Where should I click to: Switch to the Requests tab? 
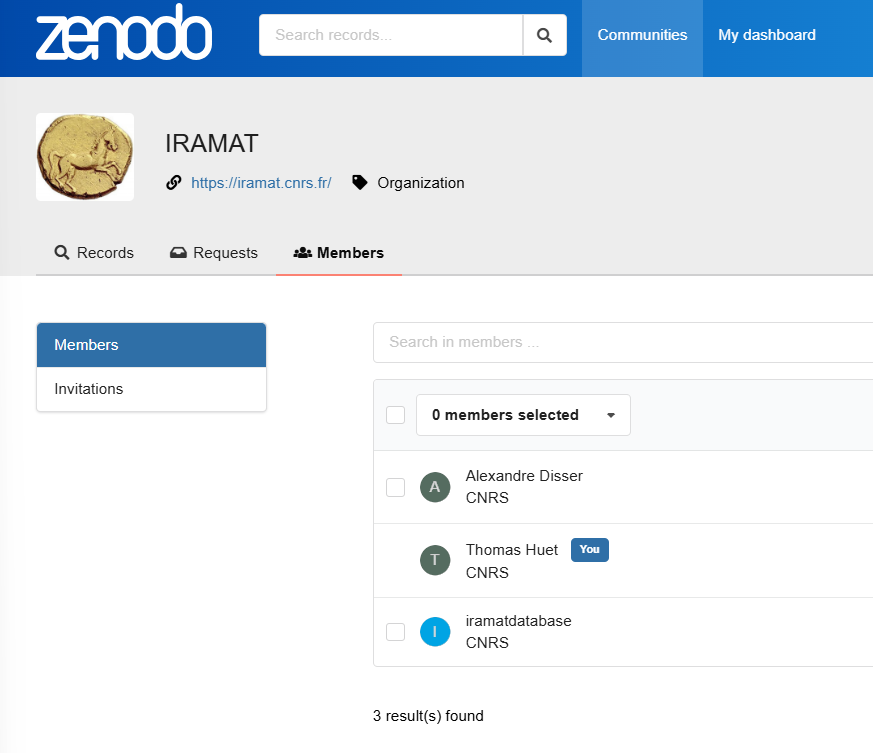tap(214, 253)
